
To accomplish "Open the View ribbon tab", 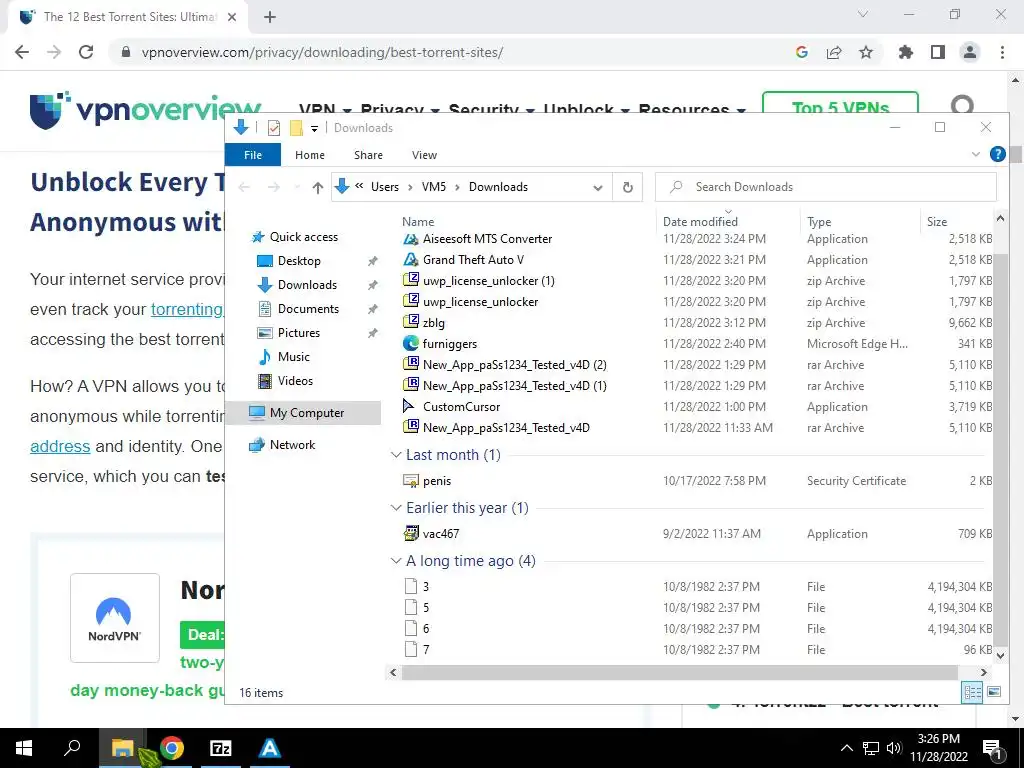I will click(x=424, y=155).
